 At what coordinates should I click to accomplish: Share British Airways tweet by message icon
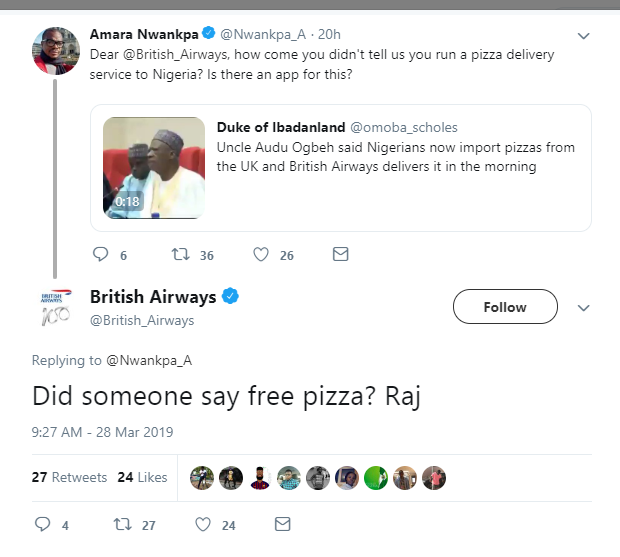coord(282,524)
